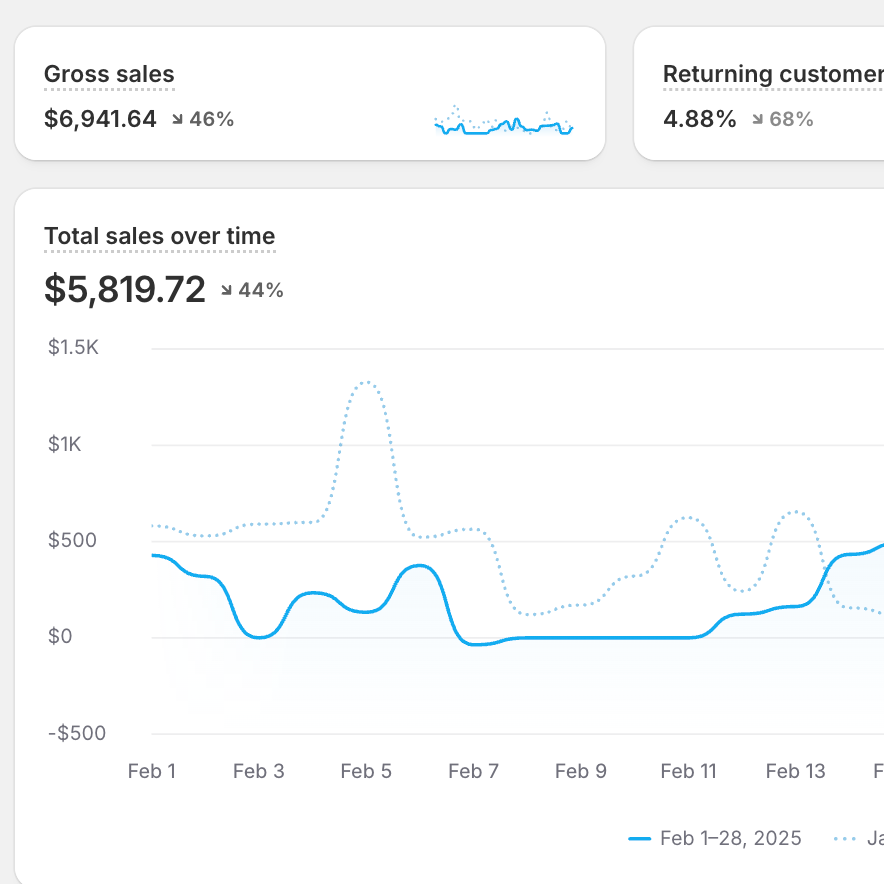
Task: Click the $1.5K y-axis label
Action: 73,347
